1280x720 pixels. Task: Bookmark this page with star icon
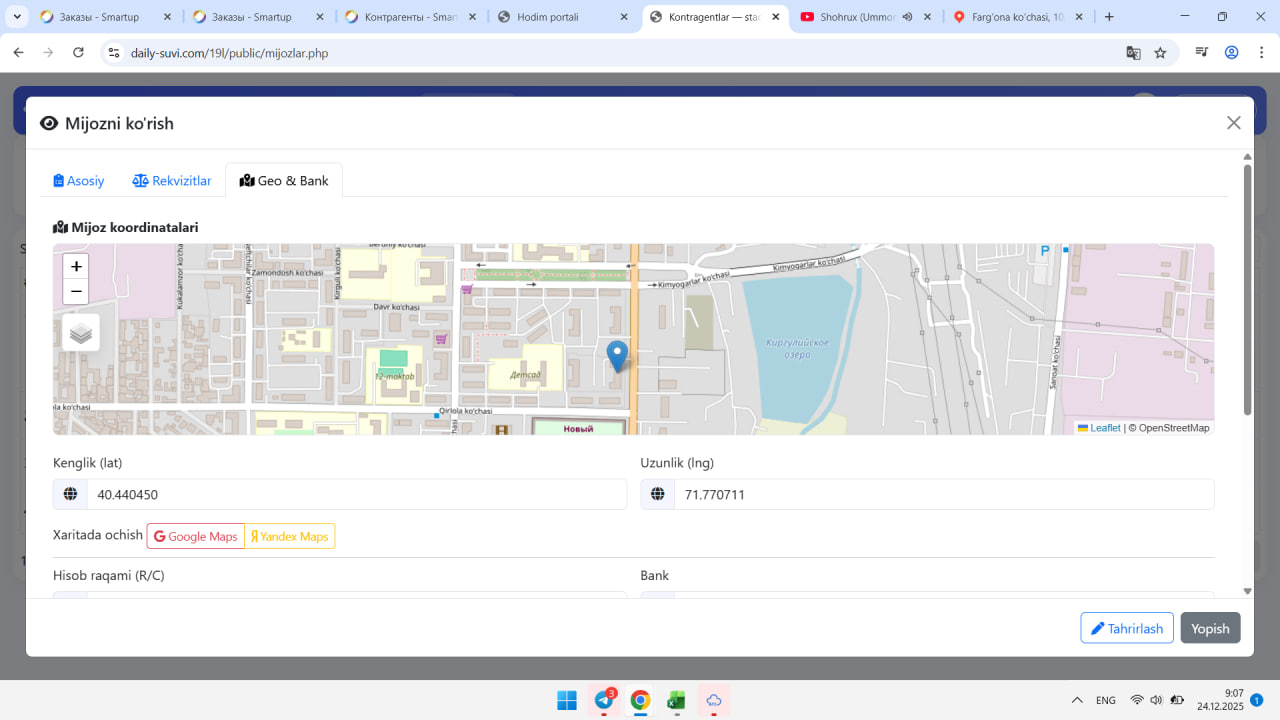tap(1160, 53)
